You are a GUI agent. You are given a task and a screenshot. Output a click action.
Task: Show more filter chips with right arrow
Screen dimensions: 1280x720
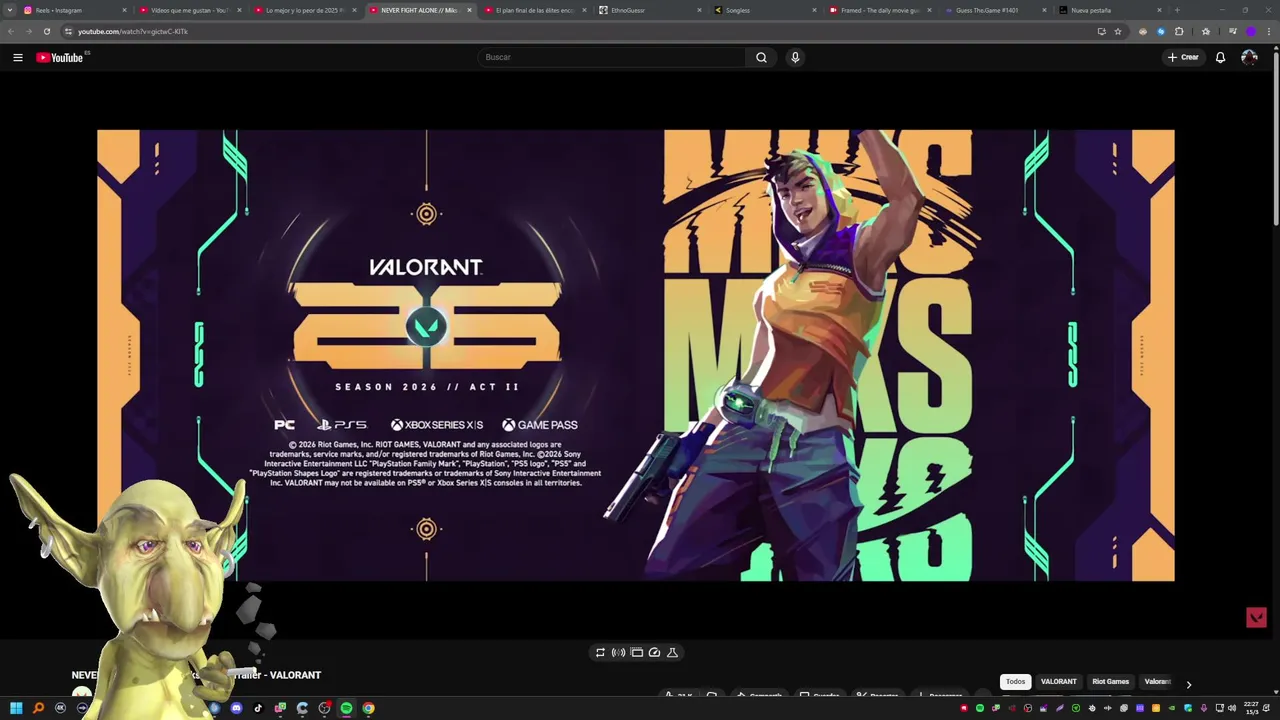click(1188, 685)
